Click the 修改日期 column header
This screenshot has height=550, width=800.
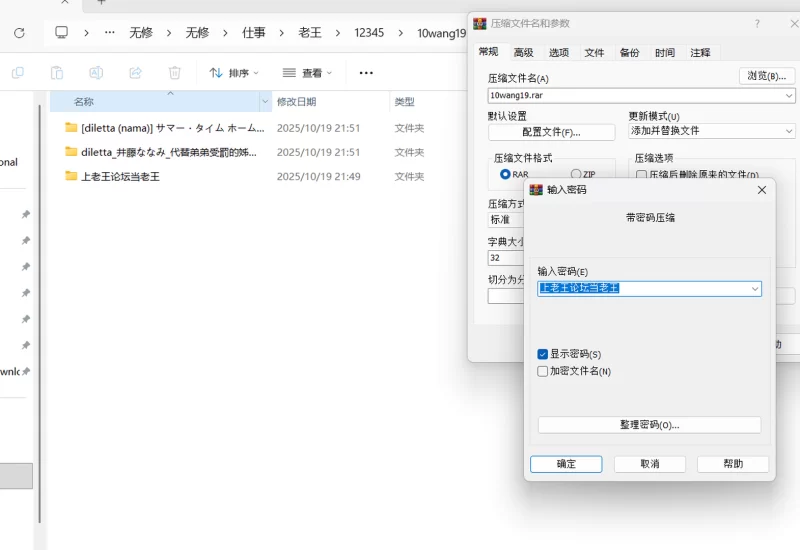[331, 102]
